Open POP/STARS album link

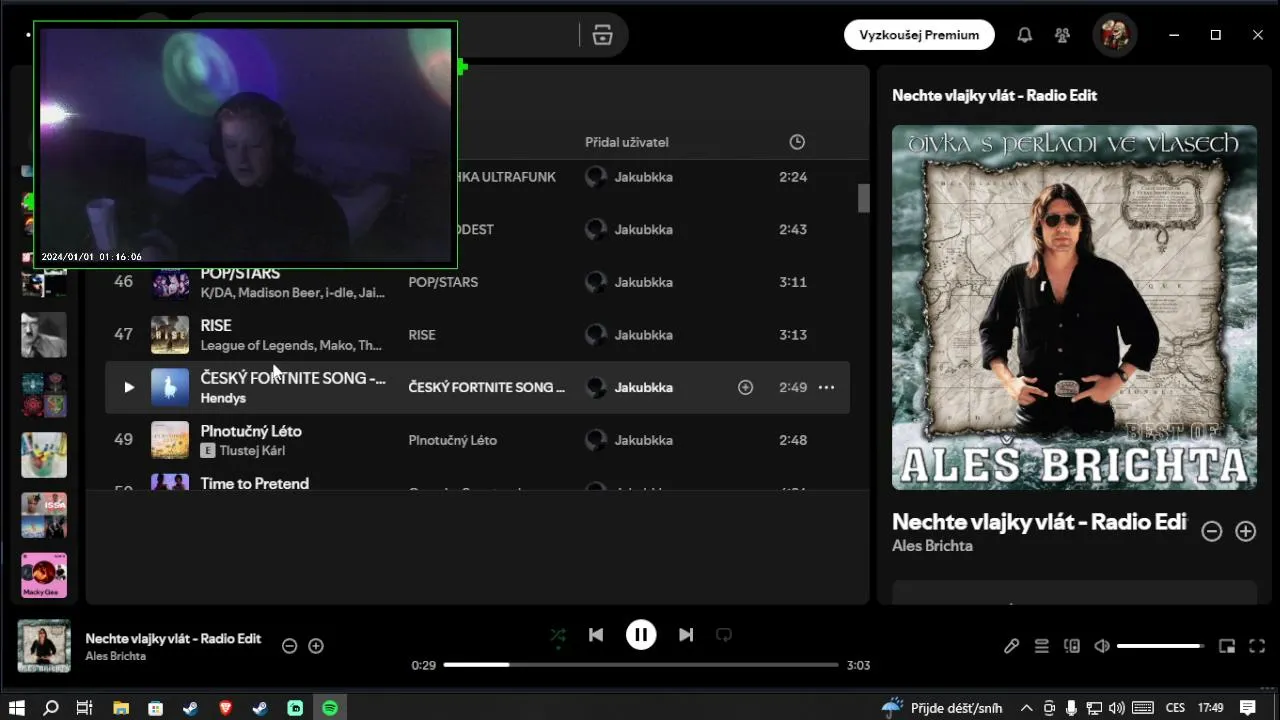click(x=443, y=282)
